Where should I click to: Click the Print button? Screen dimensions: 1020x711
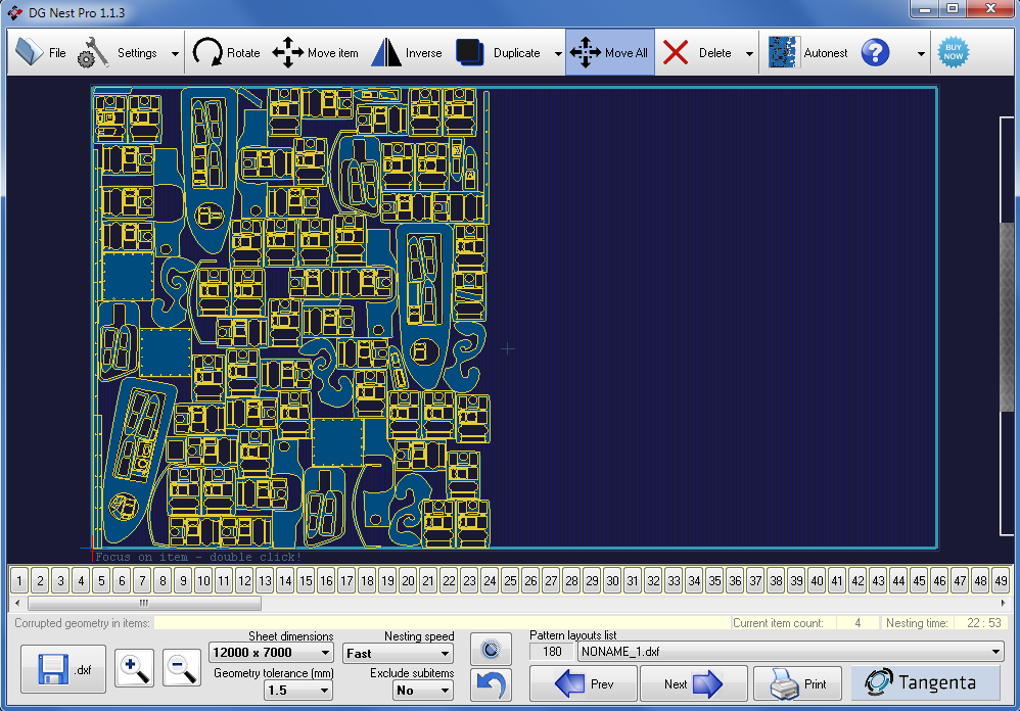coord(798,684)
